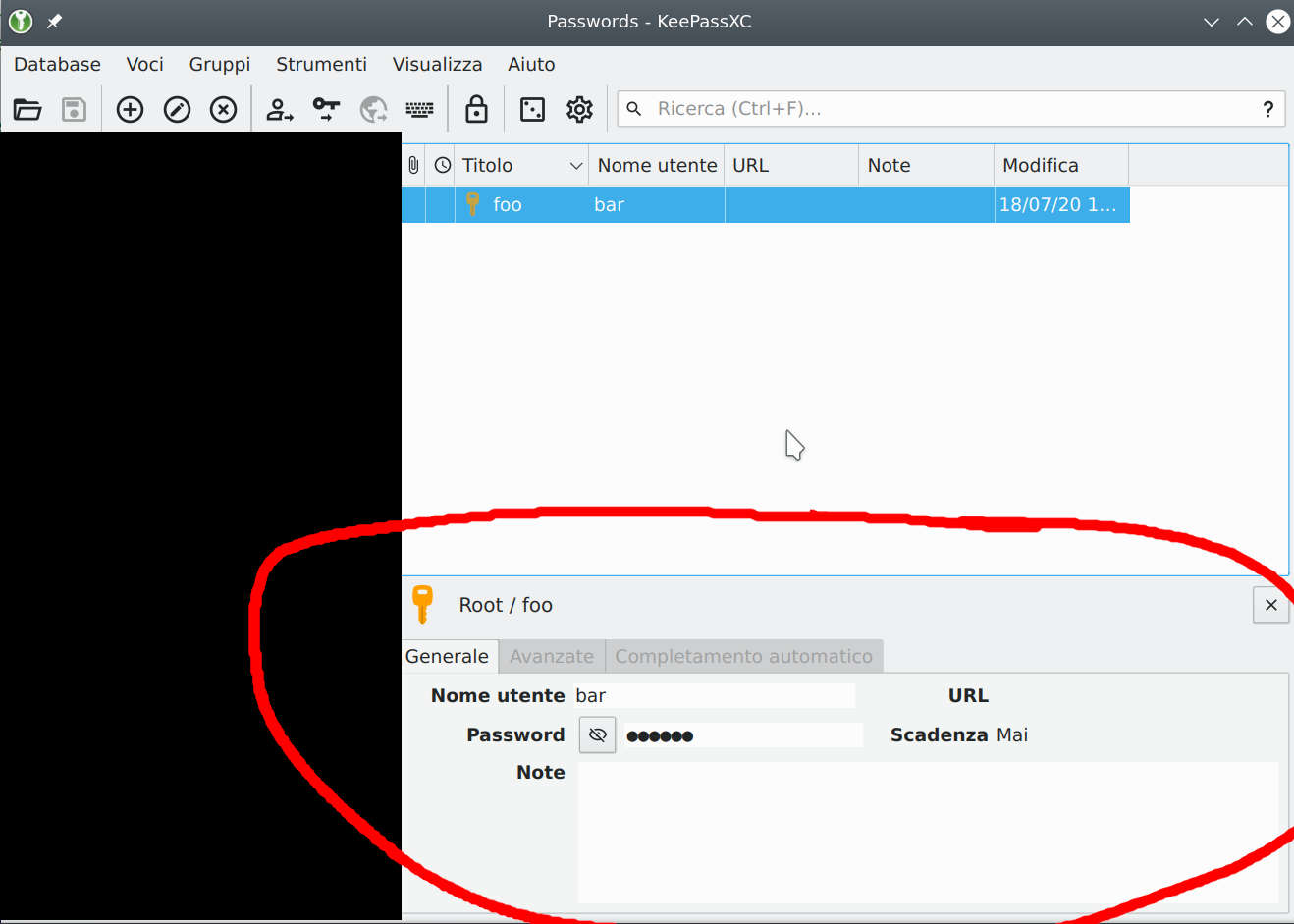Click the Ricerca search input field
This screenshot has width=1294, height=924.
coord(952,109)
